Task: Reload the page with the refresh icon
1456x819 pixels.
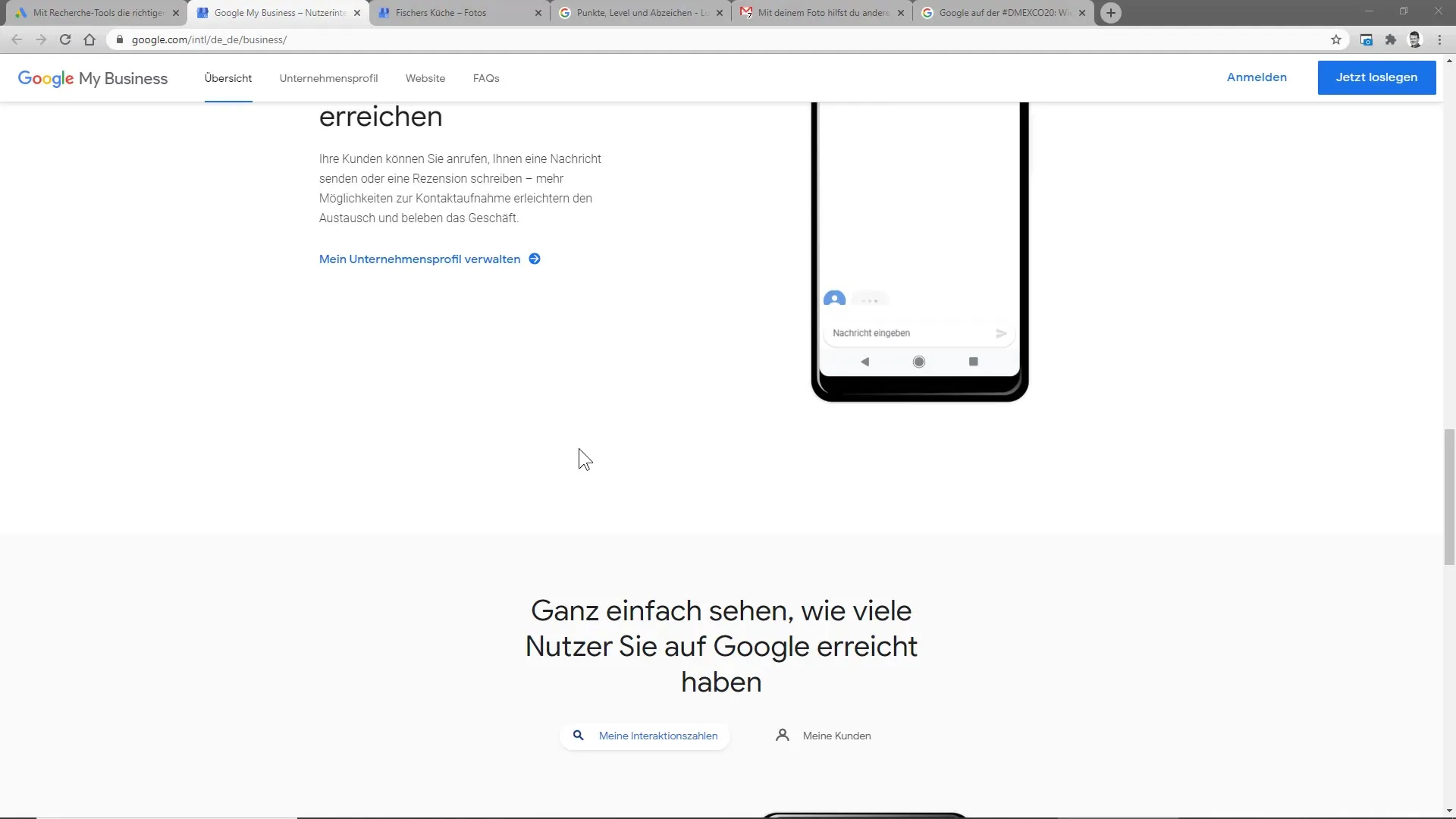Action: [65, 39]
